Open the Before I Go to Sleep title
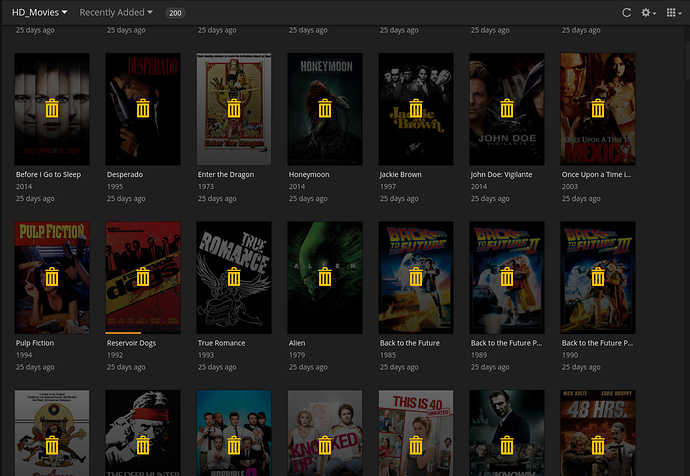 click(x=48, y=175)
